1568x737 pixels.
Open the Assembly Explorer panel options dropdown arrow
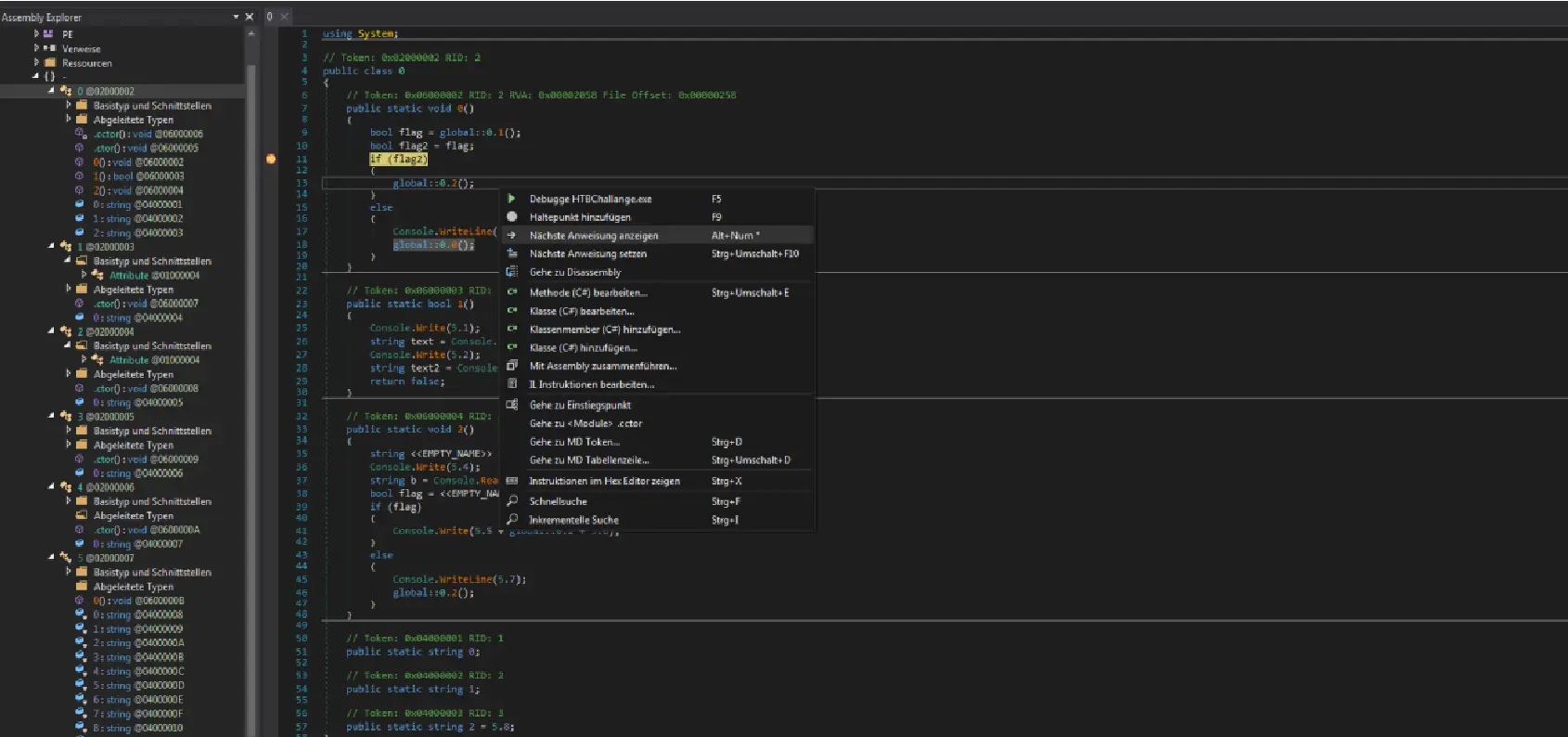click(236, 17)
